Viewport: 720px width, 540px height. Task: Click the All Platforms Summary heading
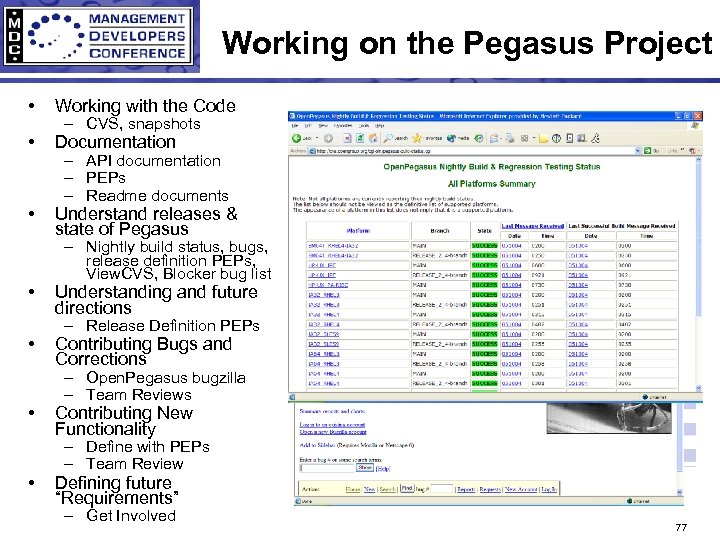coord(492,184)
